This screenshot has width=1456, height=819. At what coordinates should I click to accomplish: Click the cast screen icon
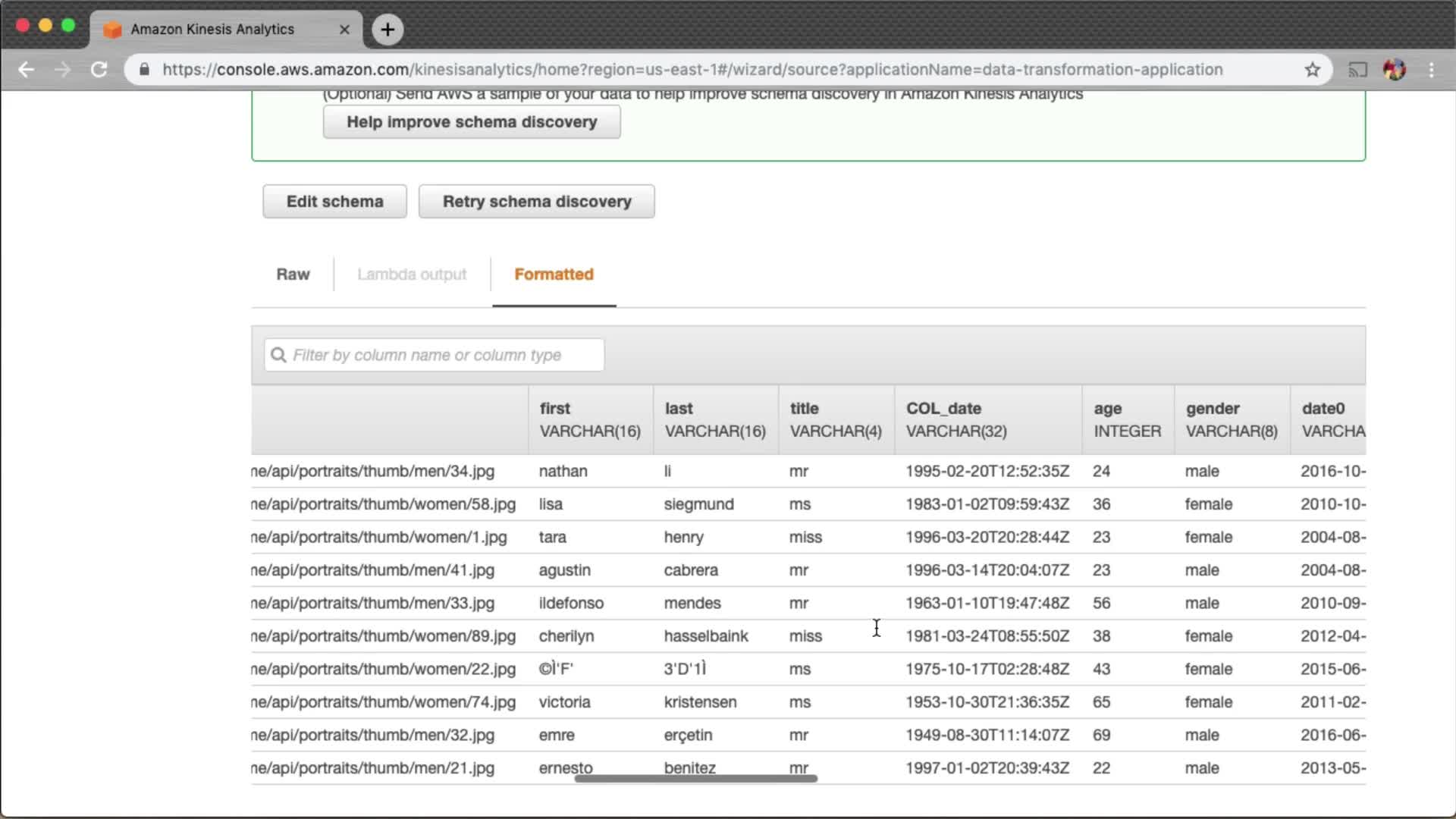1357,70
